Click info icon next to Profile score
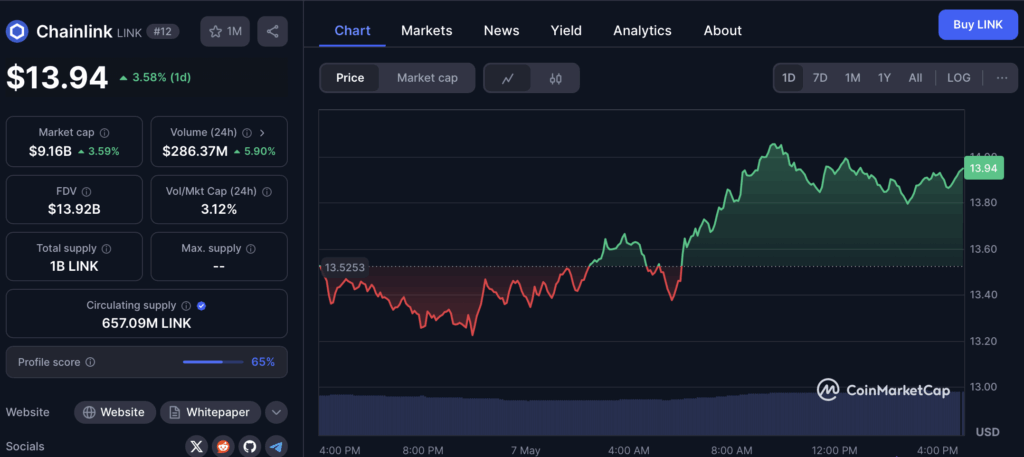The width and height of the screenshot is (1024, 457). [90, 362]
